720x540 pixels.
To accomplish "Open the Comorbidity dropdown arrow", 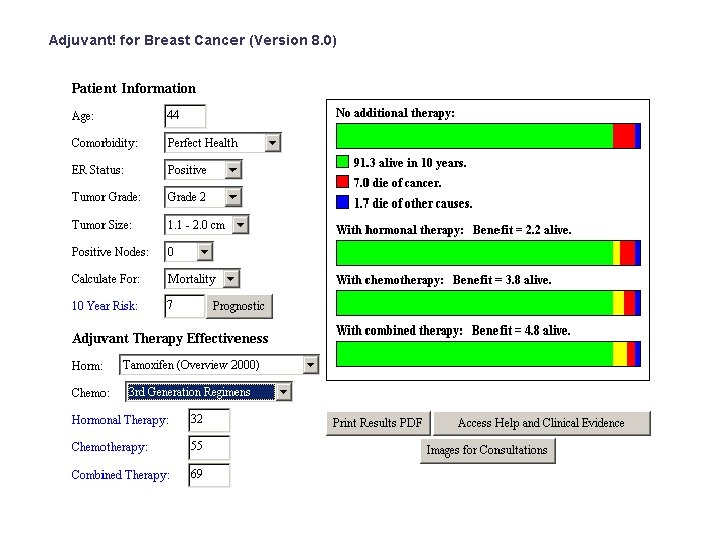I will tap(272, 143).
